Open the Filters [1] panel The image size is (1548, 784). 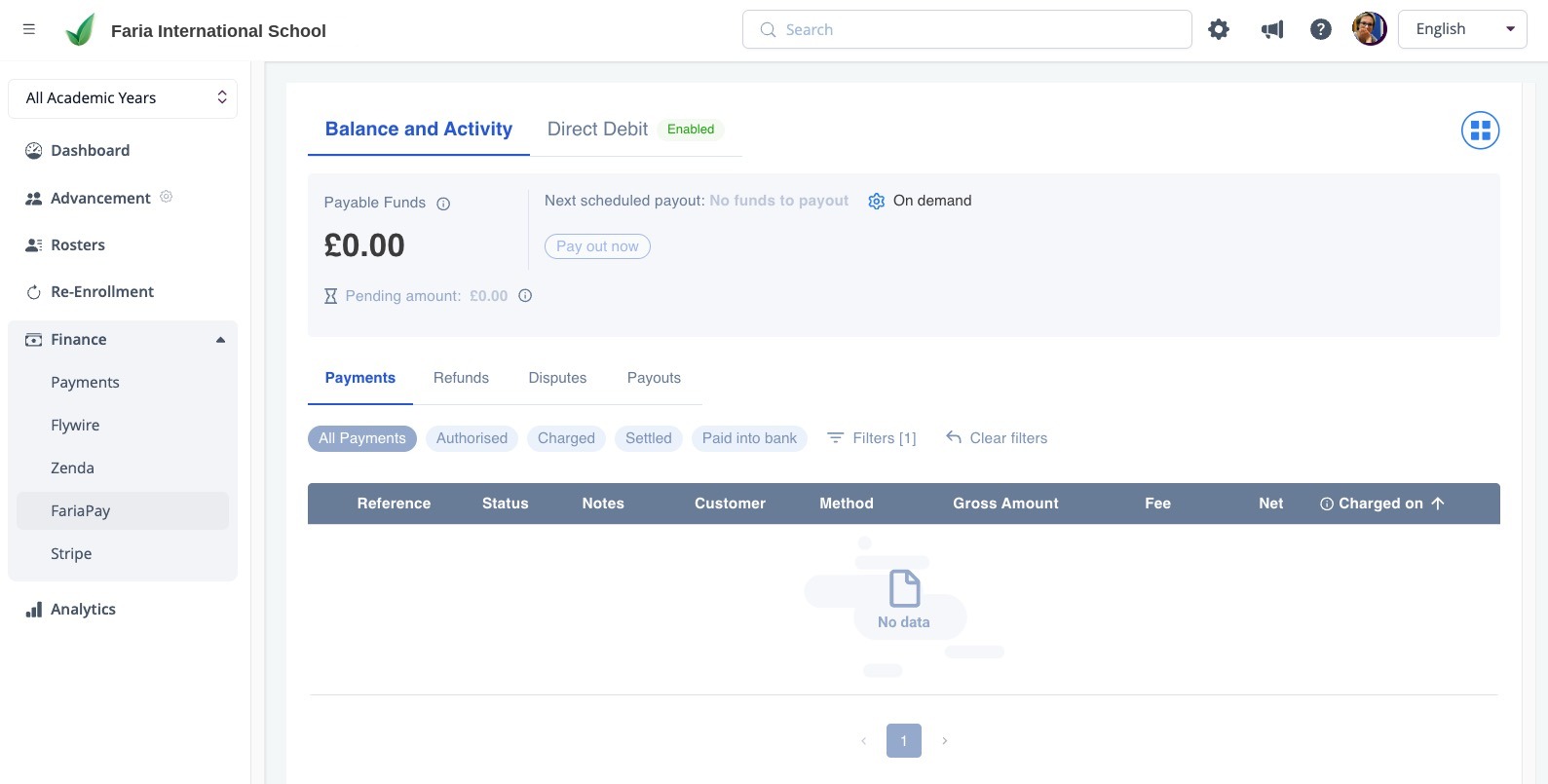point(872,438)
